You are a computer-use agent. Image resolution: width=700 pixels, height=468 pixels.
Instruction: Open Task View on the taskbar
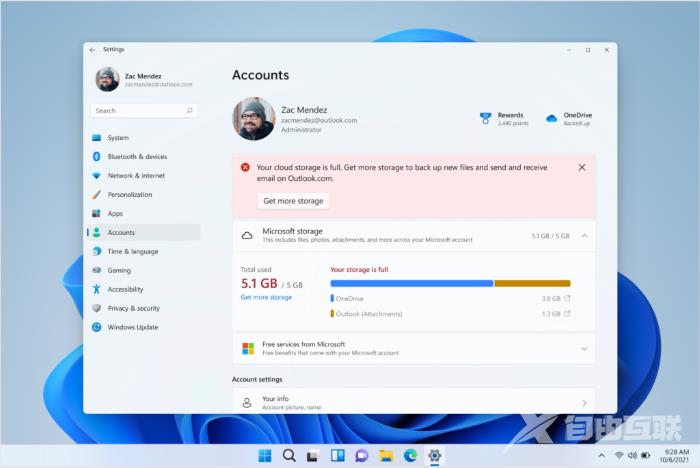pos(312,456)
